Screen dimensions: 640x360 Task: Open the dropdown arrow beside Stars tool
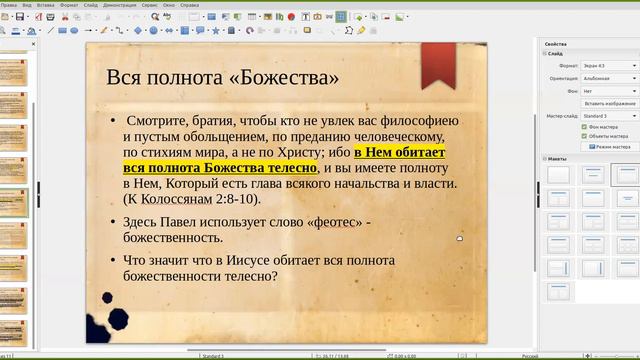[223, 31]
